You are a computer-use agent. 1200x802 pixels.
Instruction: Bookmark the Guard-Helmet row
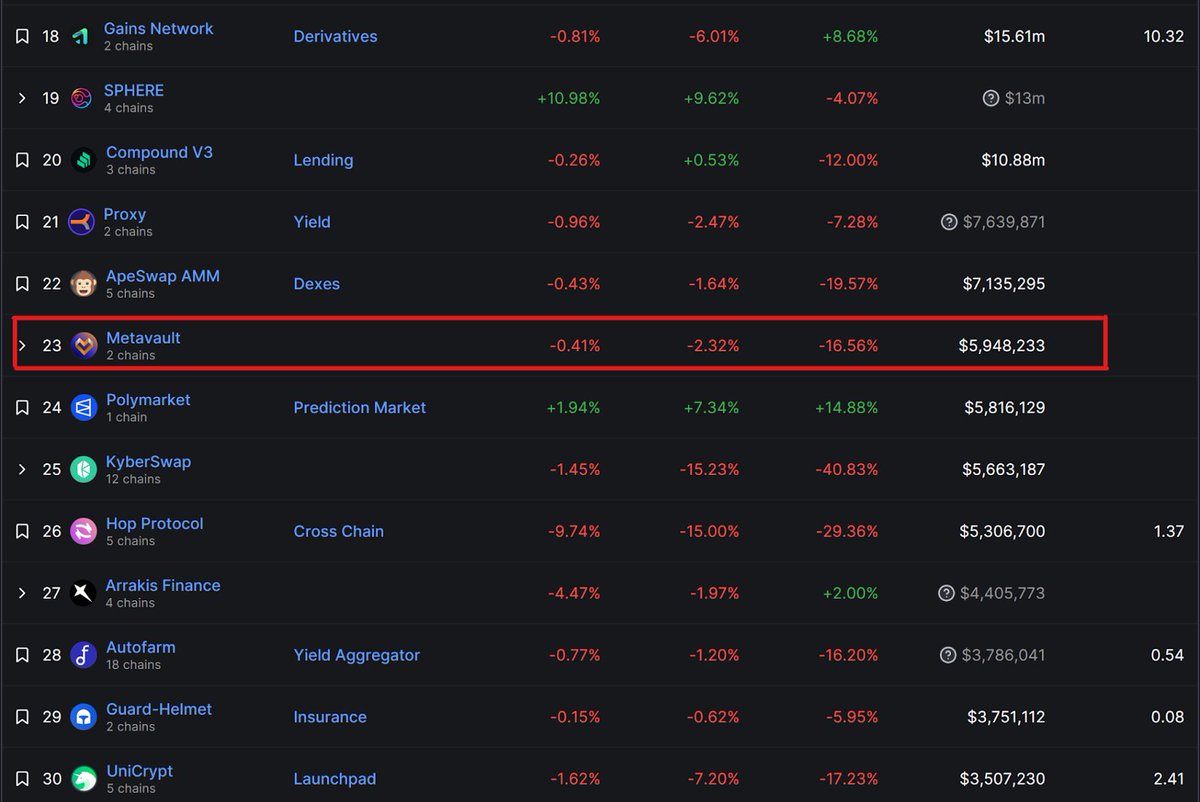22,718
